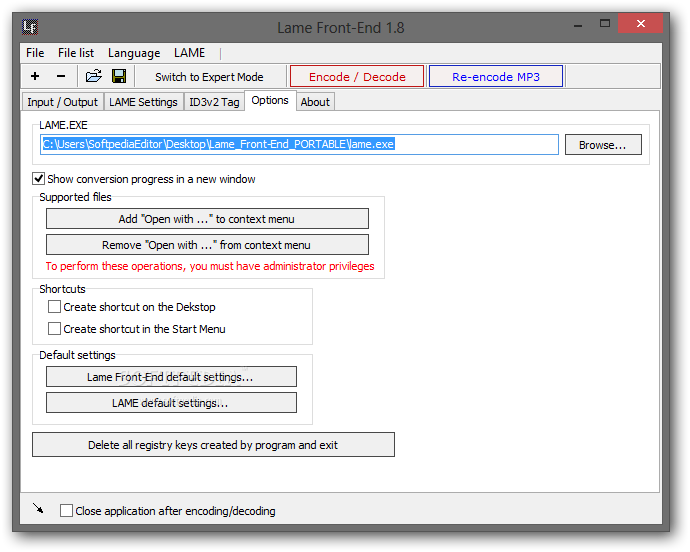Screen dimensions: 690x552
Task: Click the minus remove-file icon
Action: (x=61, y=76)
